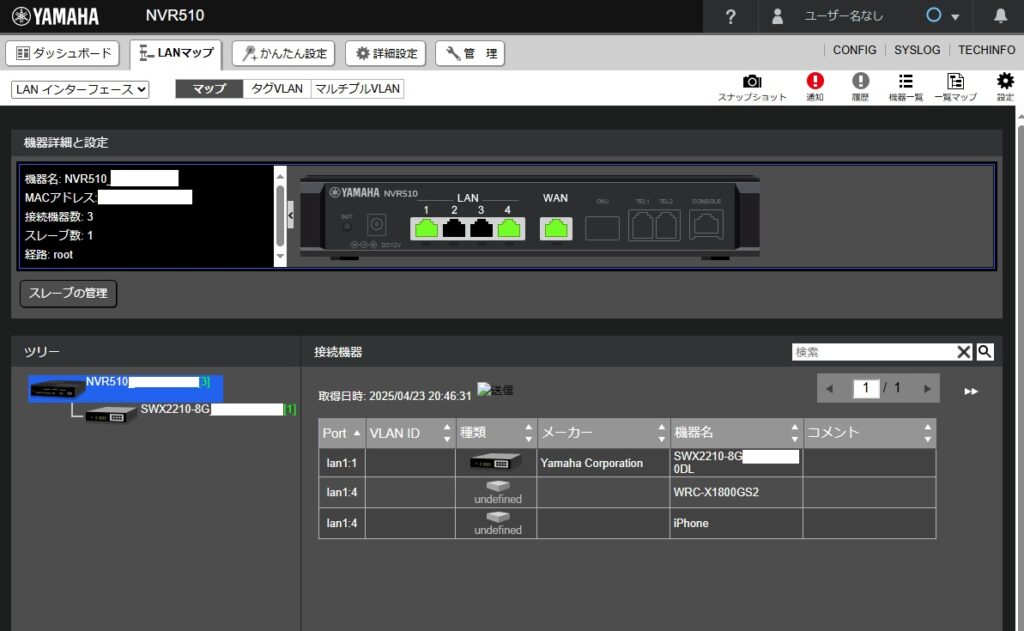The height and width of the screenshot is (631, 1024).
Task: Click scroll down arrow in device details
Action: (280, 257)
